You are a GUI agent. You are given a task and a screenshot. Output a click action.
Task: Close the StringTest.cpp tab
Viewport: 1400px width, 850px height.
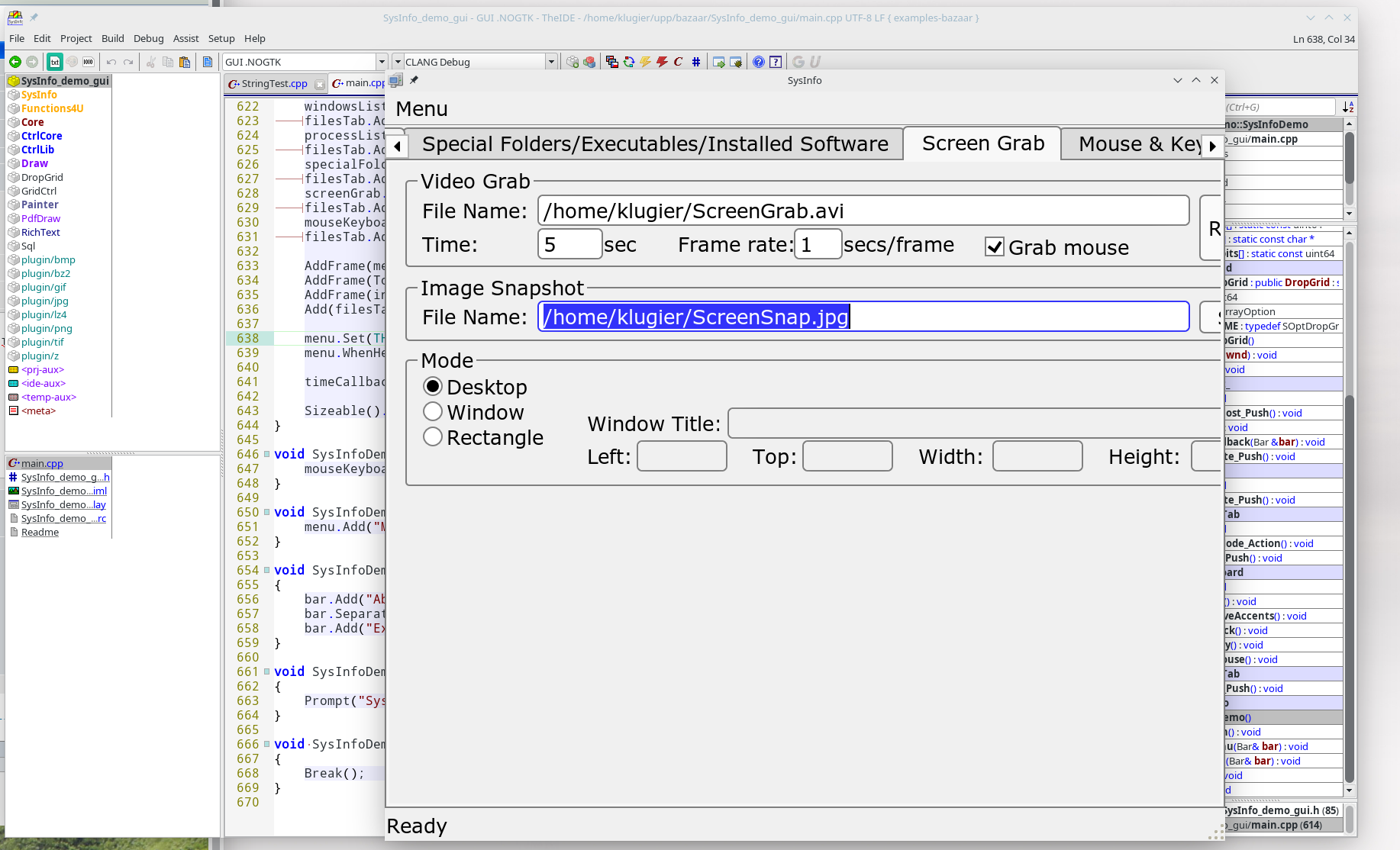[x=320, y=85]
